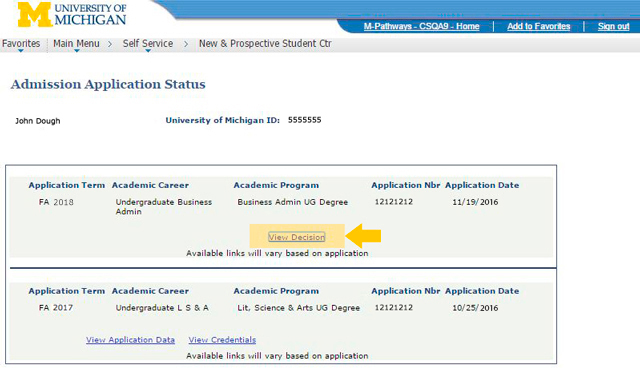Click the FA 2018 application term value

click(x=56, y=202)
